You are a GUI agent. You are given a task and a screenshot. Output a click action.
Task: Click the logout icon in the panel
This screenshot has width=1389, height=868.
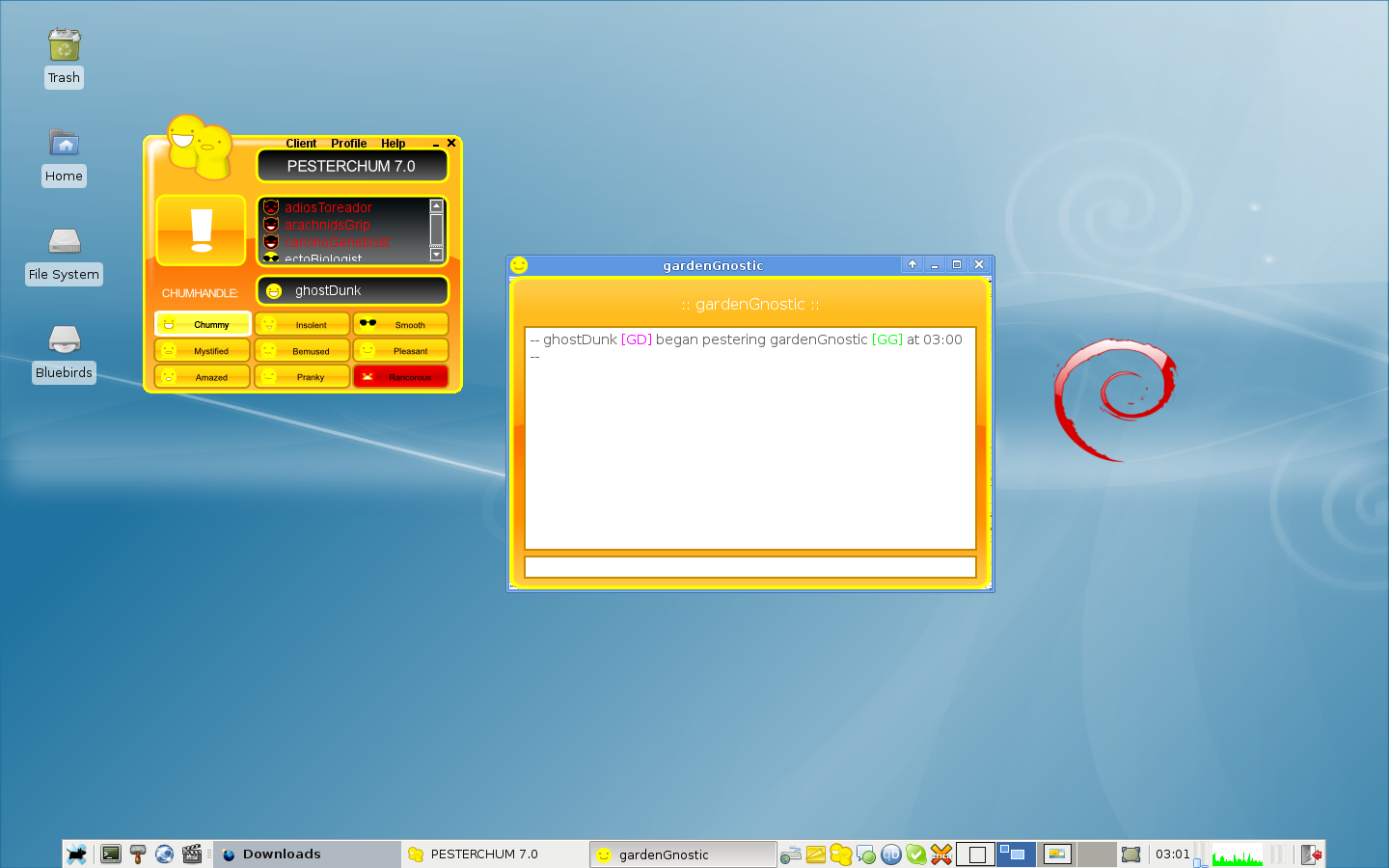(1311, 854)
